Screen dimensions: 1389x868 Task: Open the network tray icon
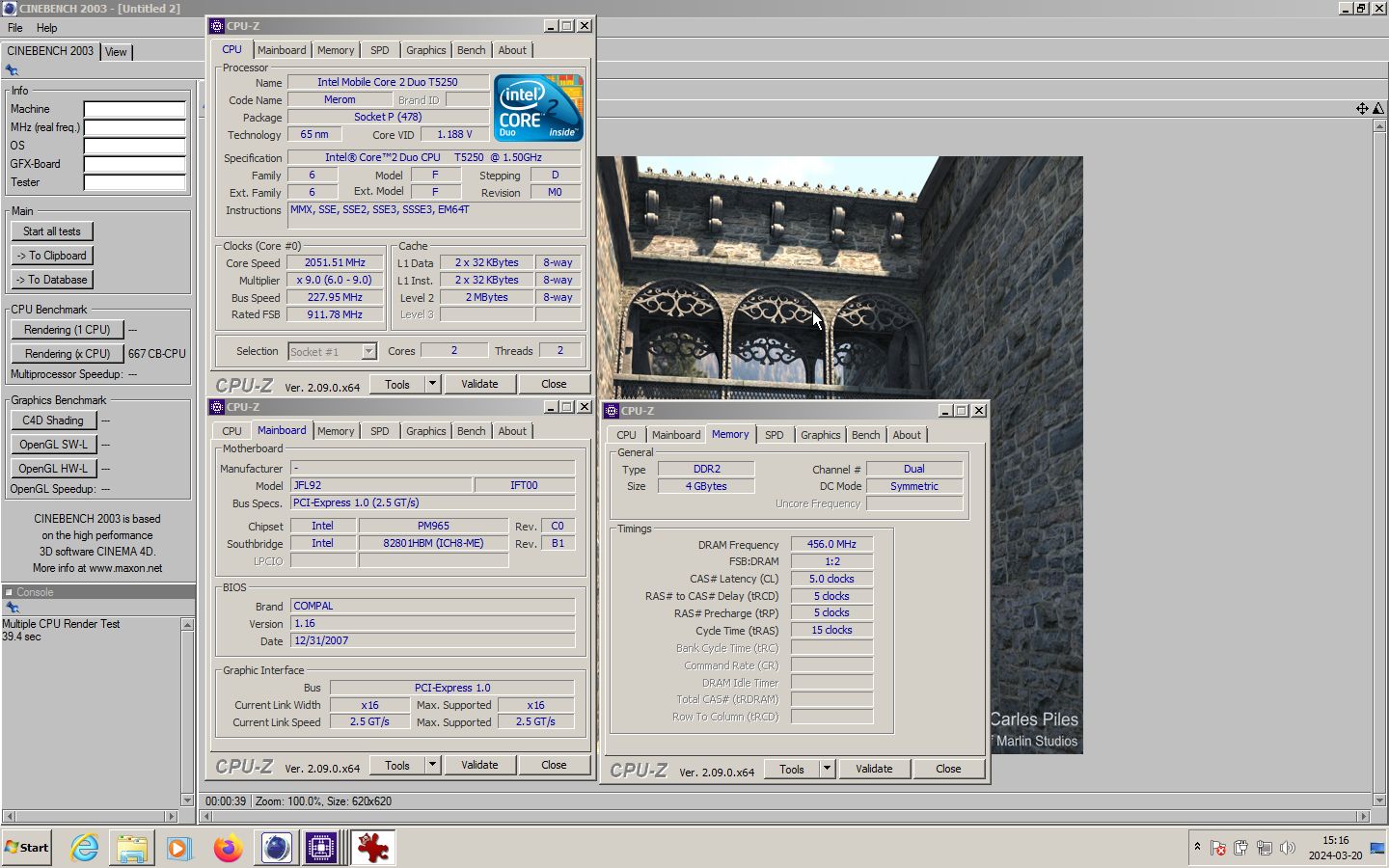1264,849
